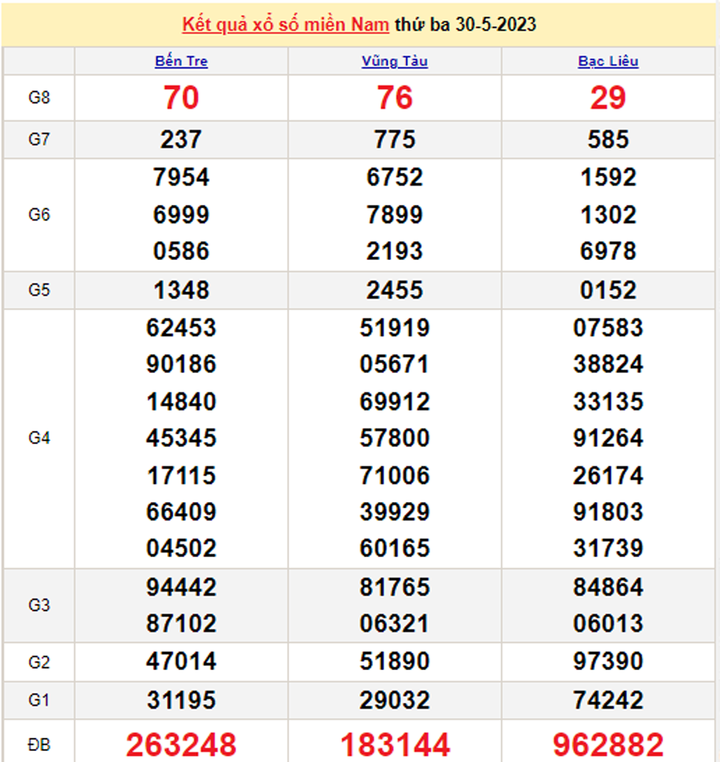Click the G3 number 84864
720x762 pixels.
point(608,587)
